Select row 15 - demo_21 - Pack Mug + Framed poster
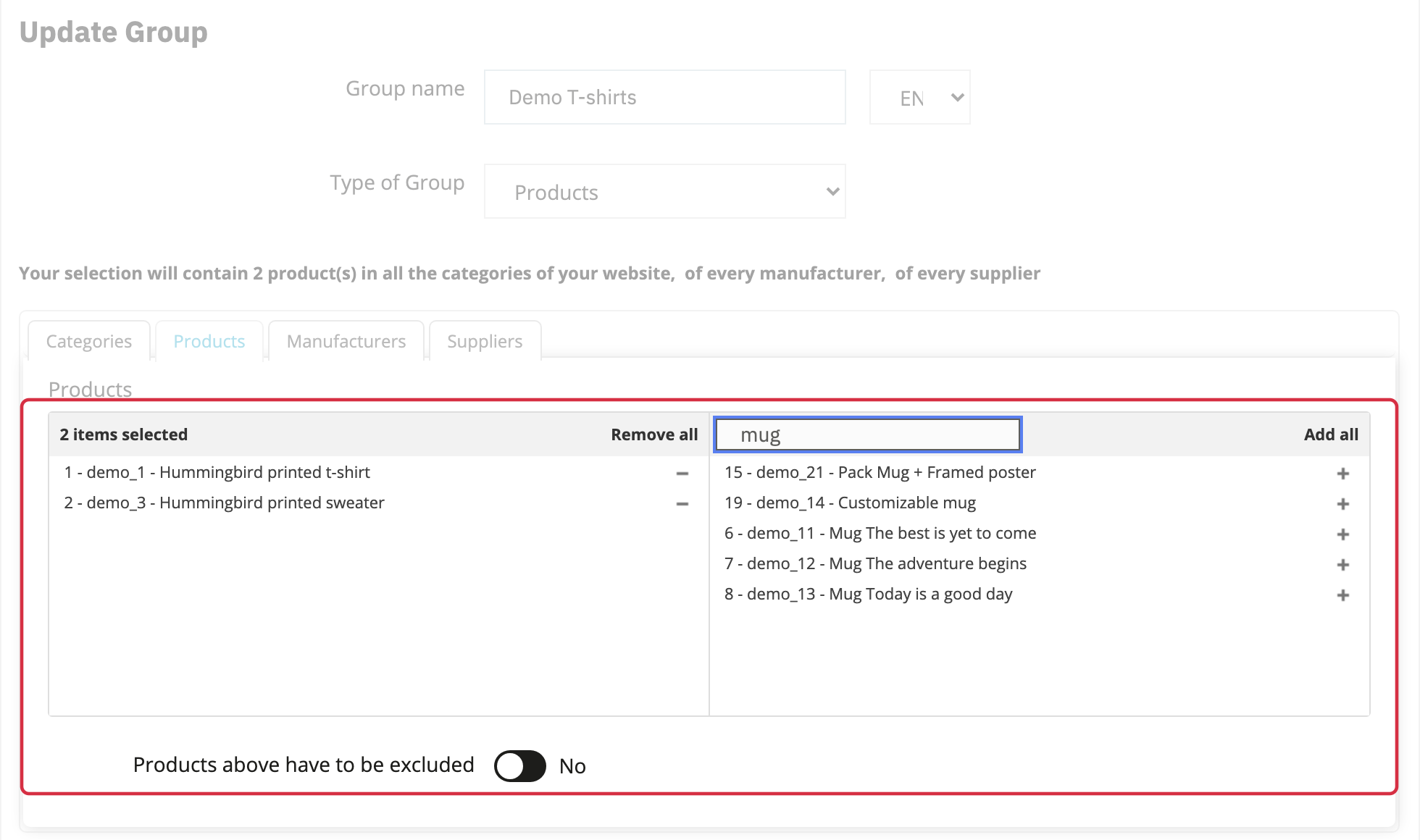 [x=1040, y=472]
